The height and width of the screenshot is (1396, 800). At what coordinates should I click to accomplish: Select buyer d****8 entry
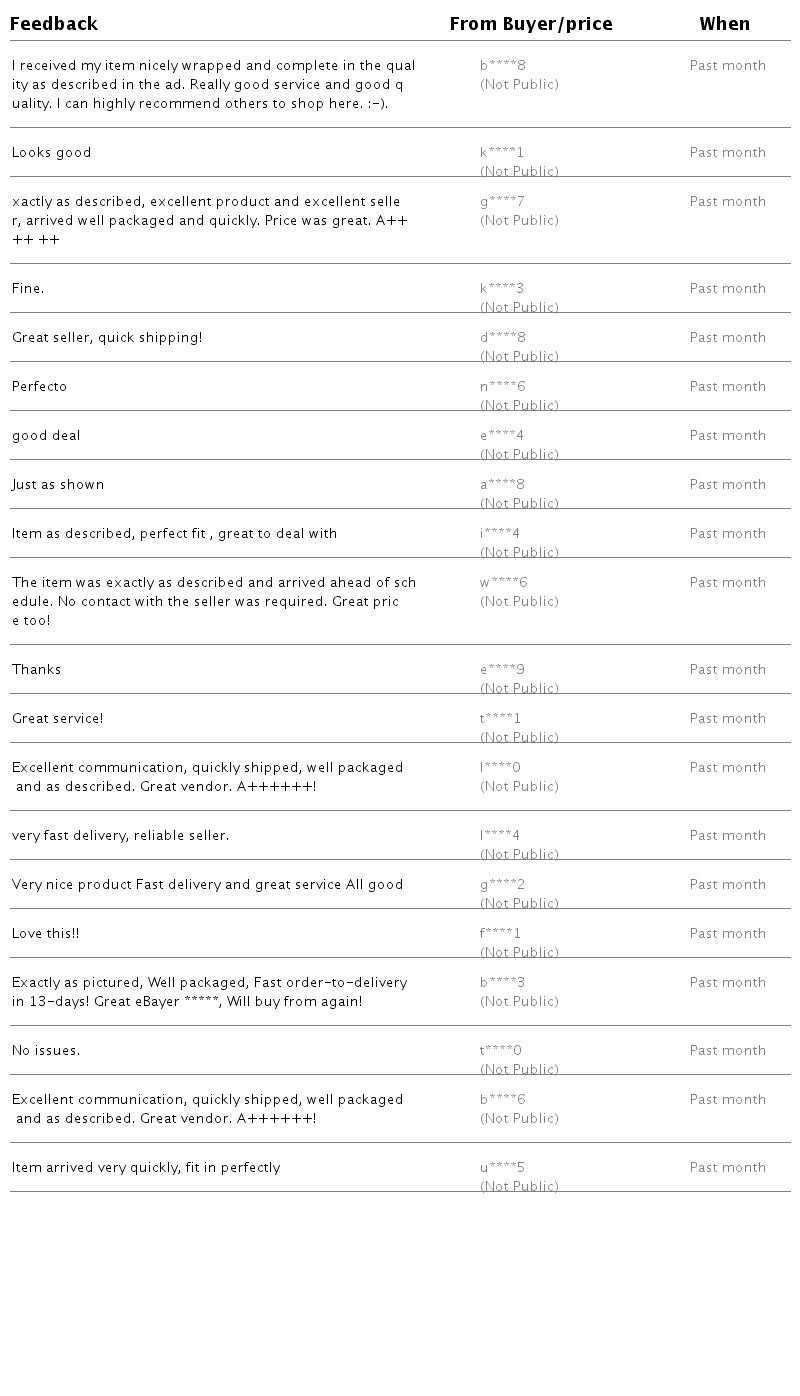(503, 338)
